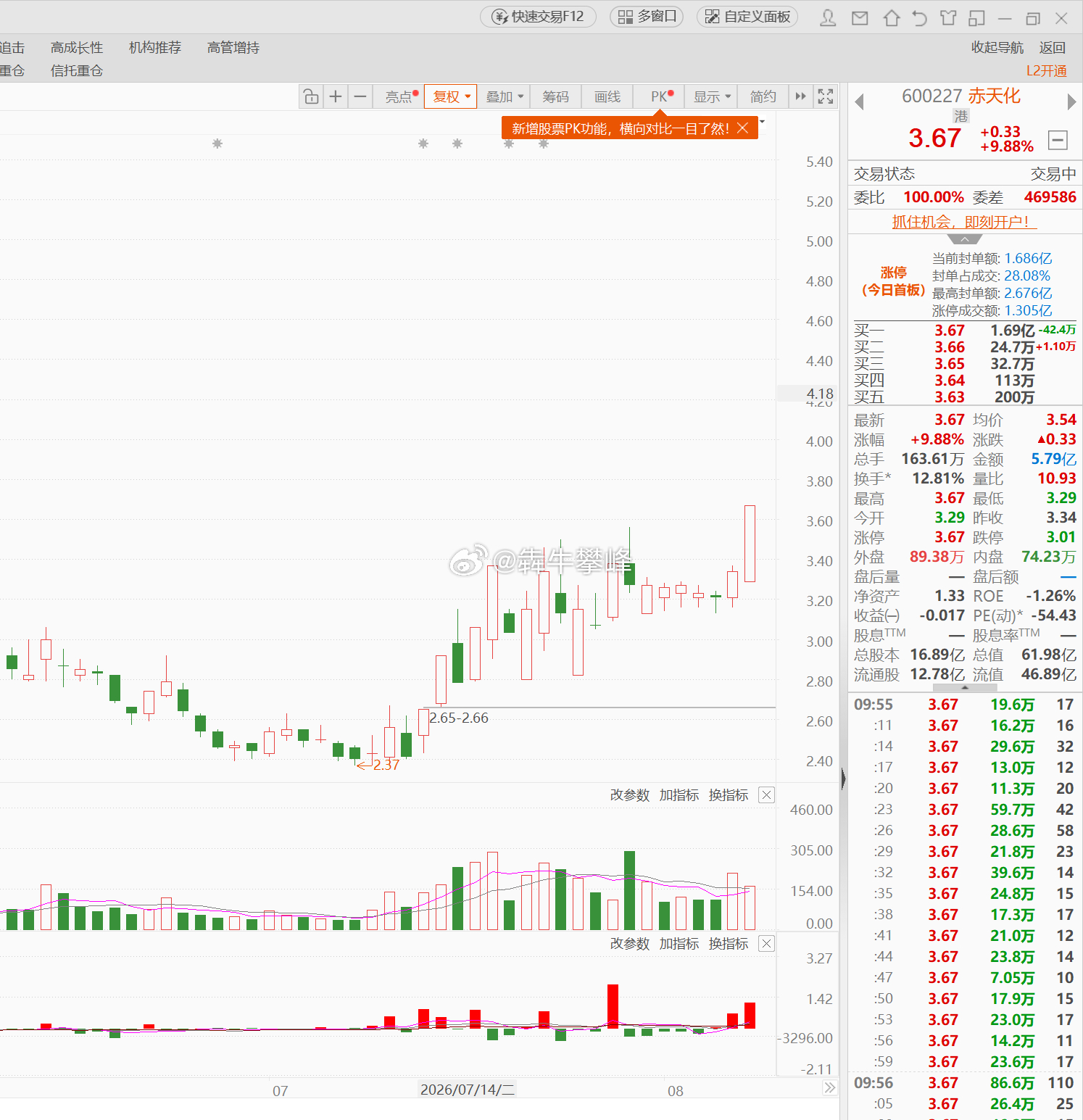Click the minus box beside price
Screen dimensions: 1083x1120
(1058, 140)
